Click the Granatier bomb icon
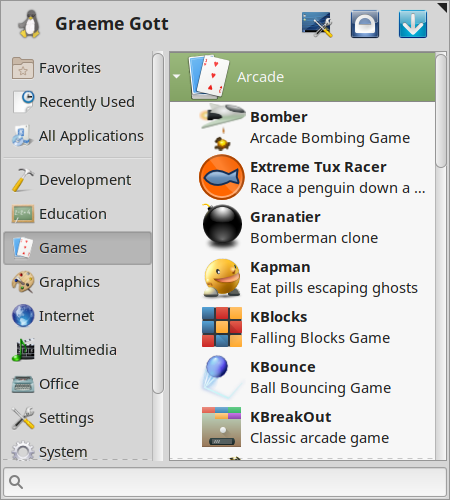Viewport: 450px width, 500px height. pyautogui.click(x=222, y=227)
